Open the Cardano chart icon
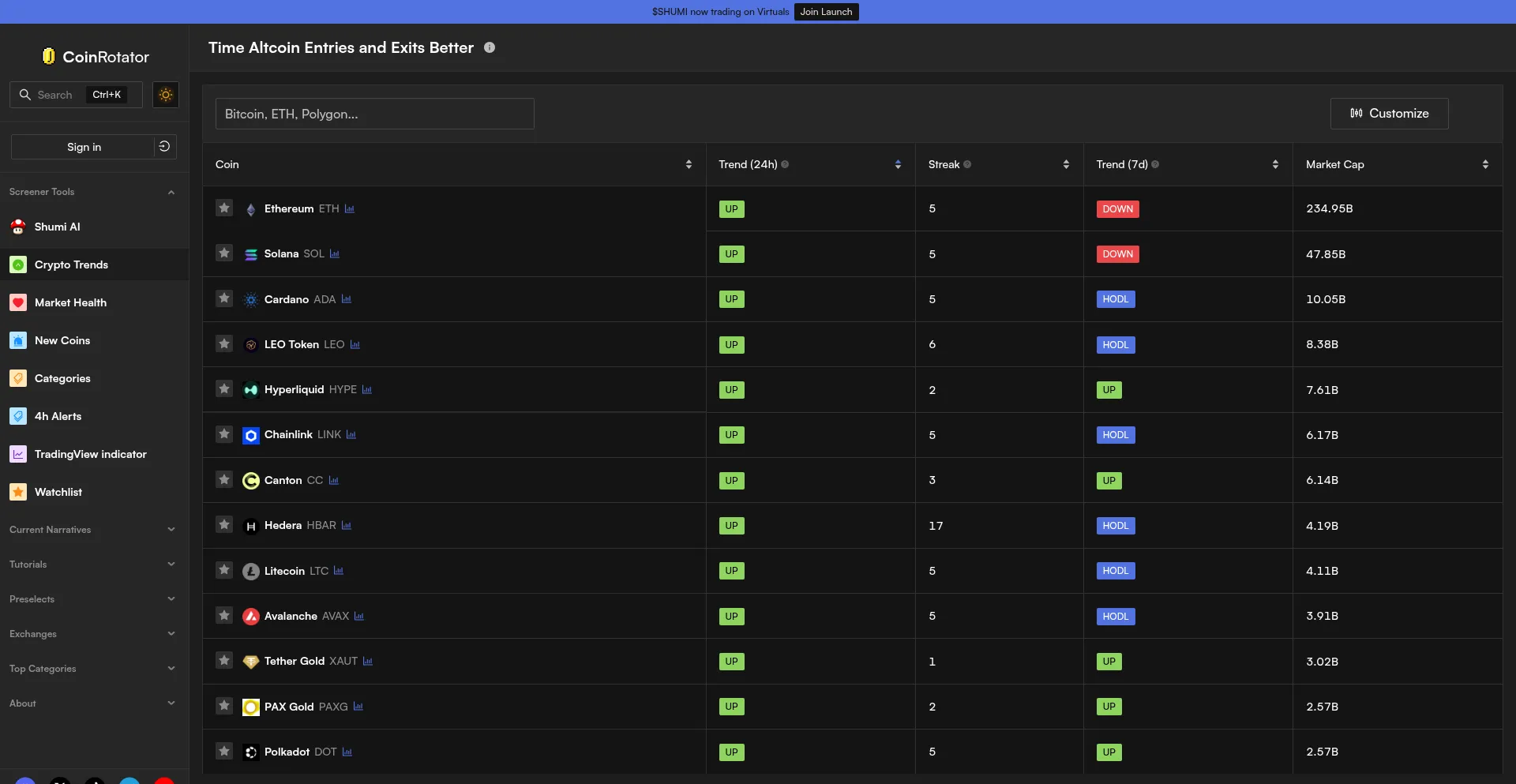The image size is (1516, 784). tap(347, 299)
